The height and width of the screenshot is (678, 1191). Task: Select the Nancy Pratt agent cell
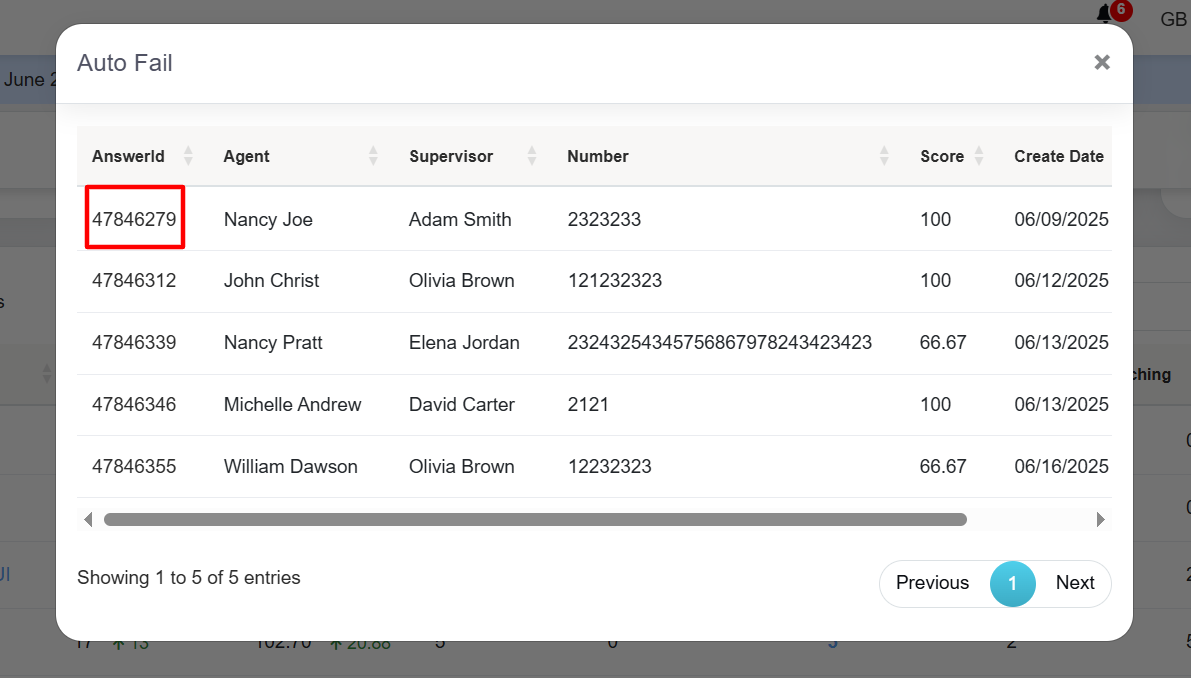coord(273,343)
